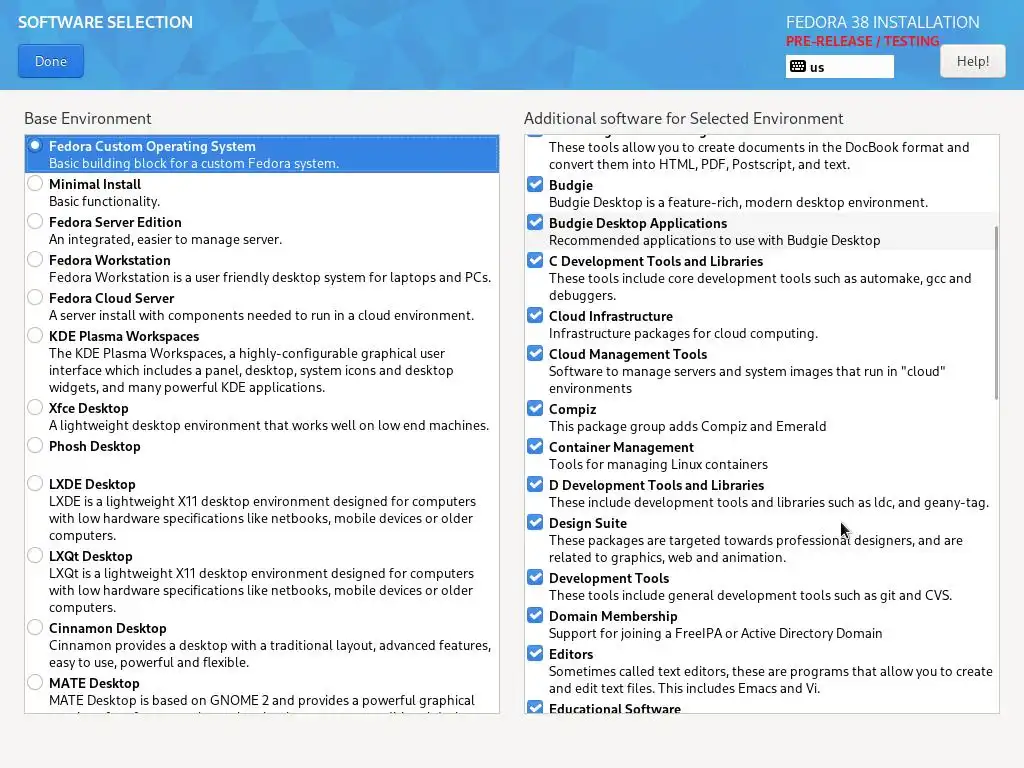Image resolution: width=1024 pixels, height=768 pixels.
Task: Uncheck the Editors checkbox
Action: coord(535,653)
